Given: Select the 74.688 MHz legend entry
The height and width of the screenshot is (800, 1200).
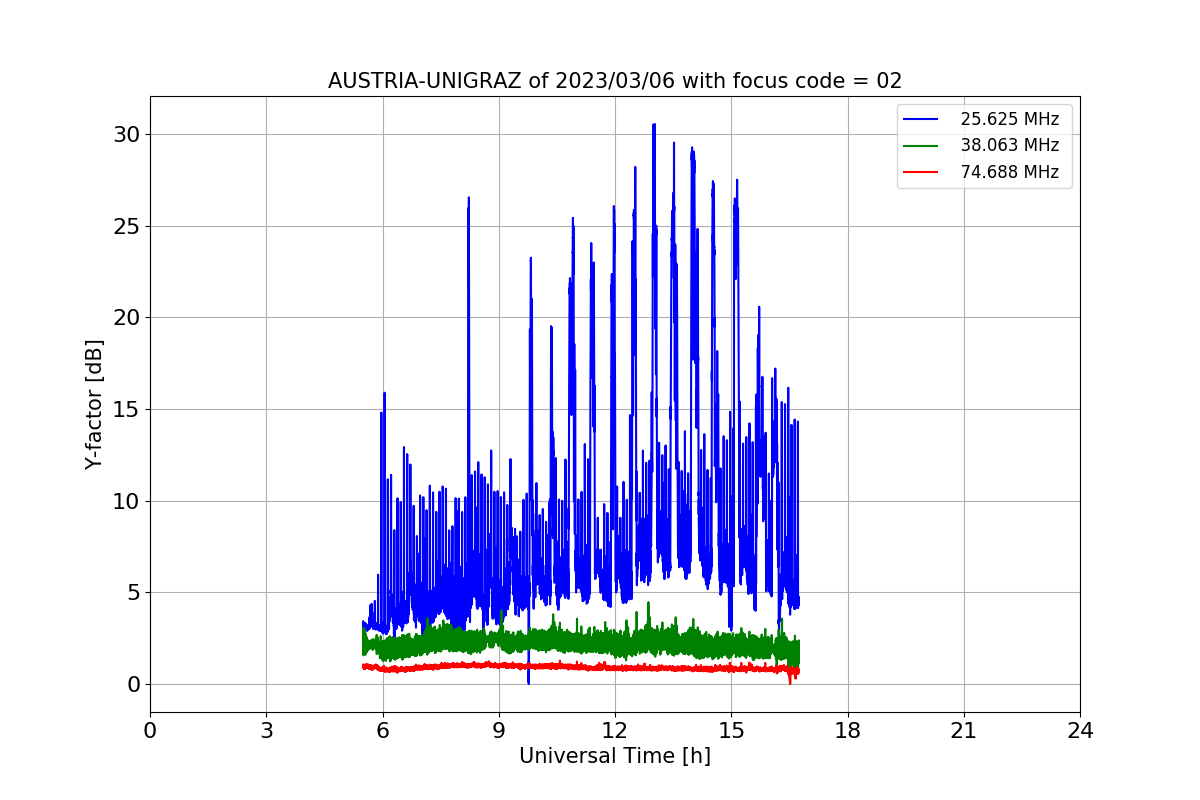Looking at the screenshot, I should (984, 171).
